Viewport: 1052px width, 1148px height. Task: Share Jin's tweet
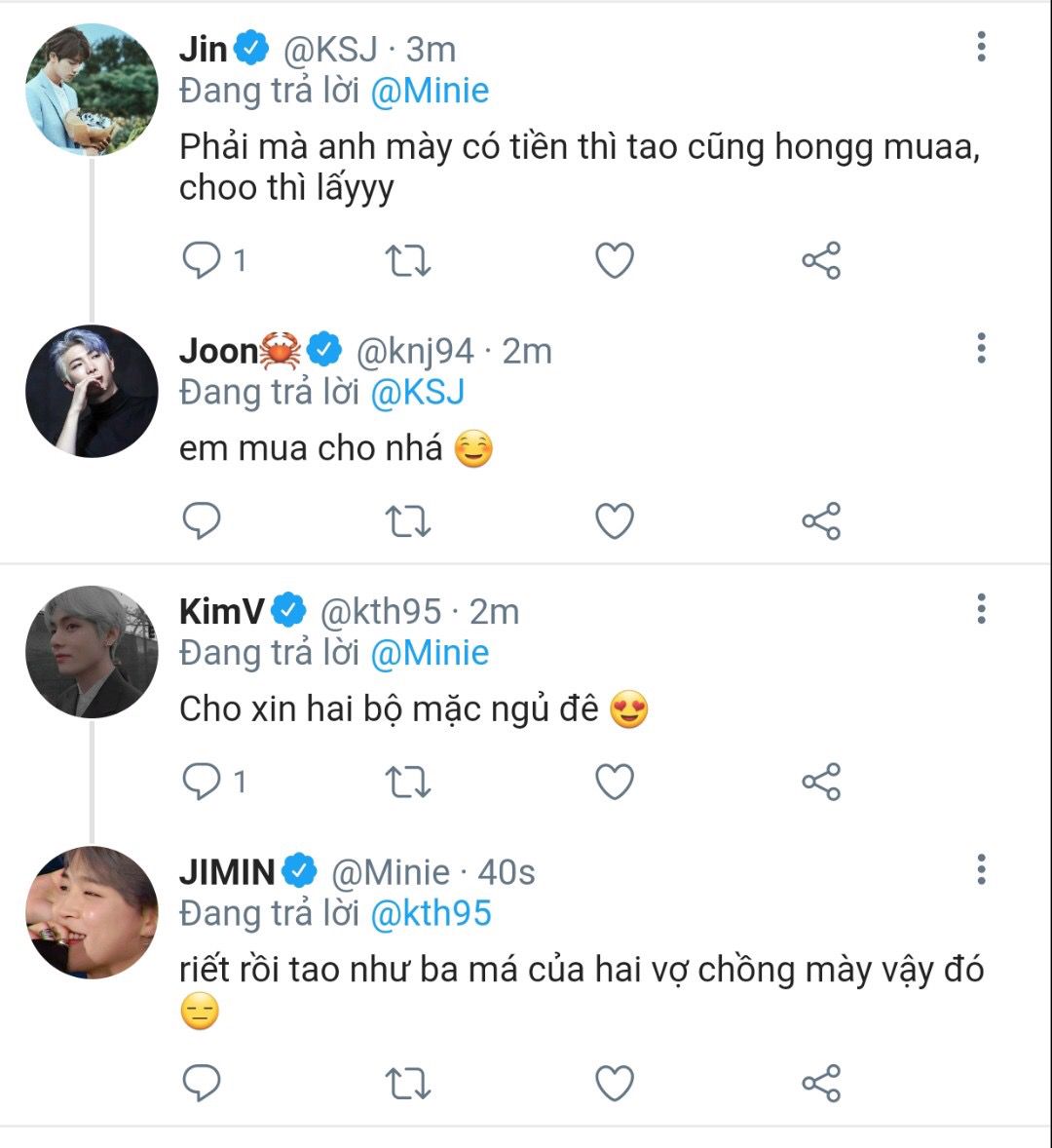820,260
